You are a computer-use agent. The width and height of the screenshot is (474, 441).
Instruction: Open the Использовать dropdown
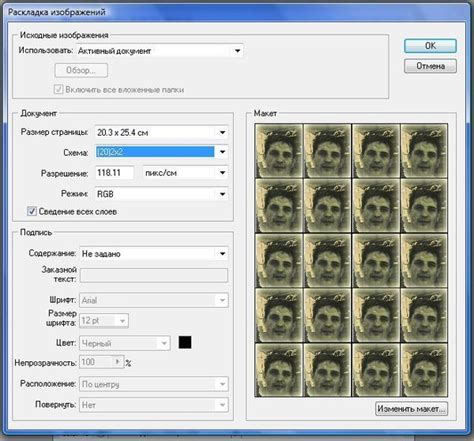tap(160, 51)
